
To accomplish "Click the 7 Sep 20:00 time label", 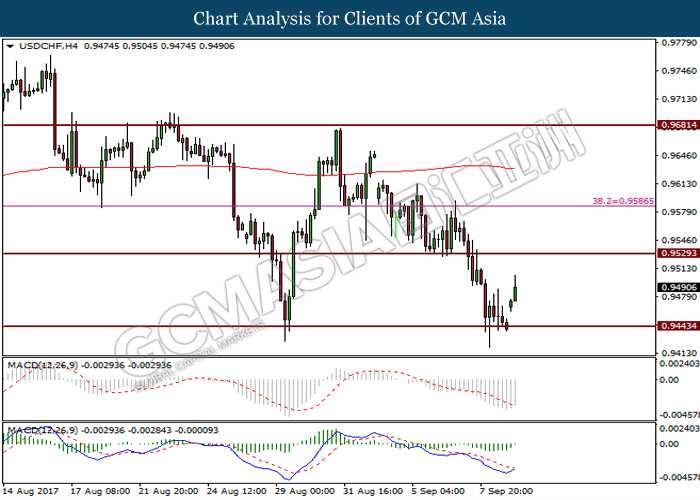I will pos(506,491).
